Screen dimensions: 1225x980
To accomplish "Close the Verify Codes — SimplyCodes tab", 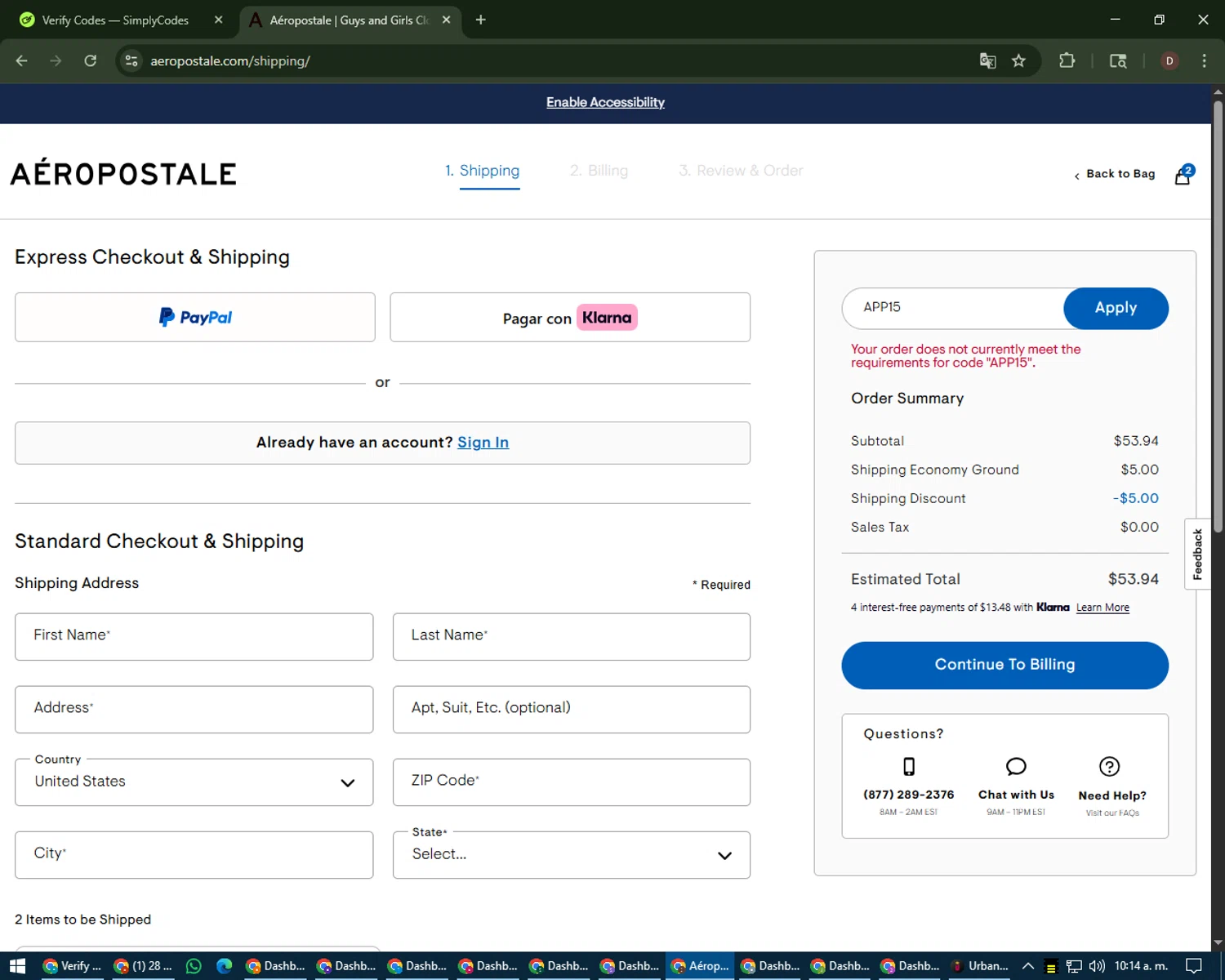I will (x=218, y=20).
